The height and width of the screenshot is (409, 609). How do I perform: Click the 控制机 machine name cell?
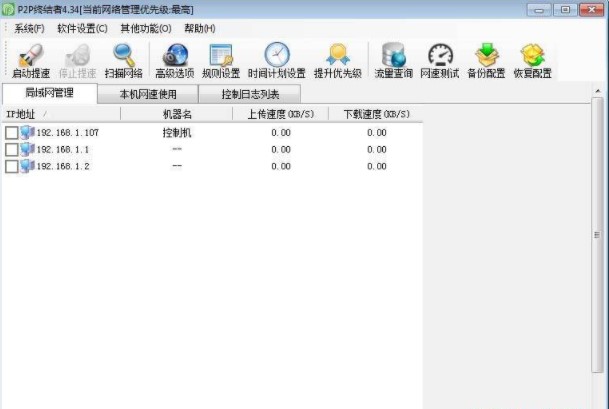click(177, 133)
